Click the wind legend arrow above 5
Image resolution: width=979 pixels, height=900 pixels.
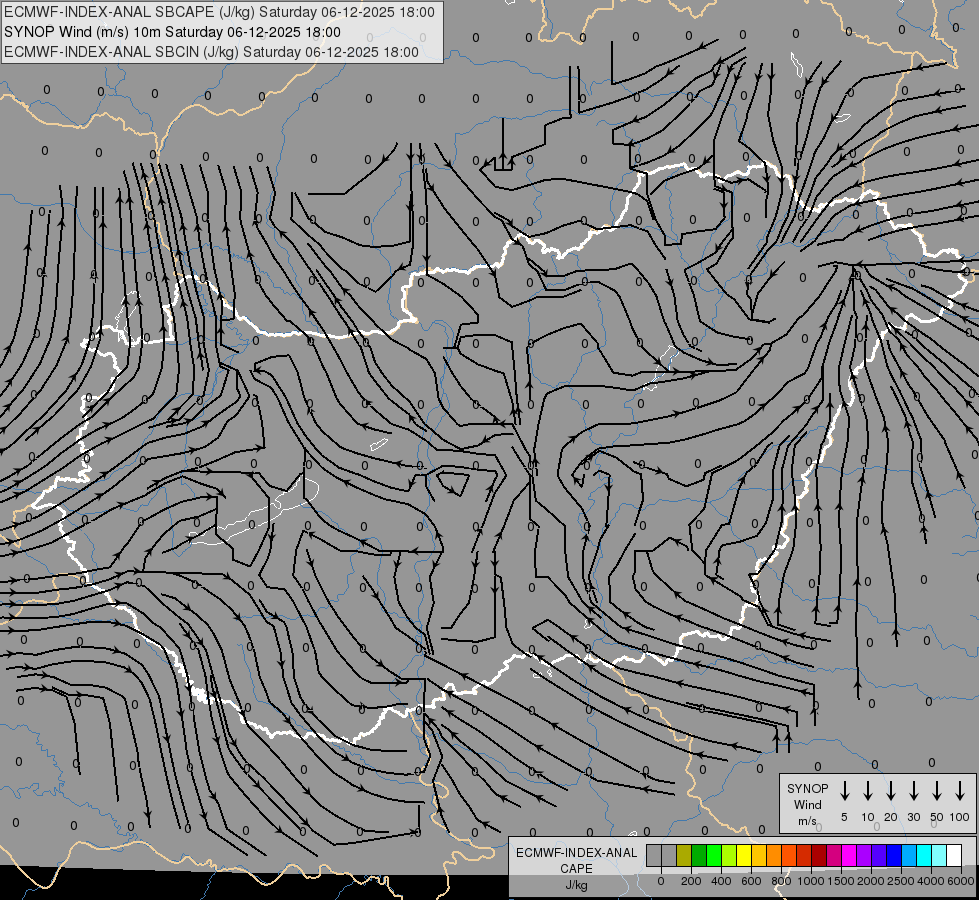click(x=845, y=791)
